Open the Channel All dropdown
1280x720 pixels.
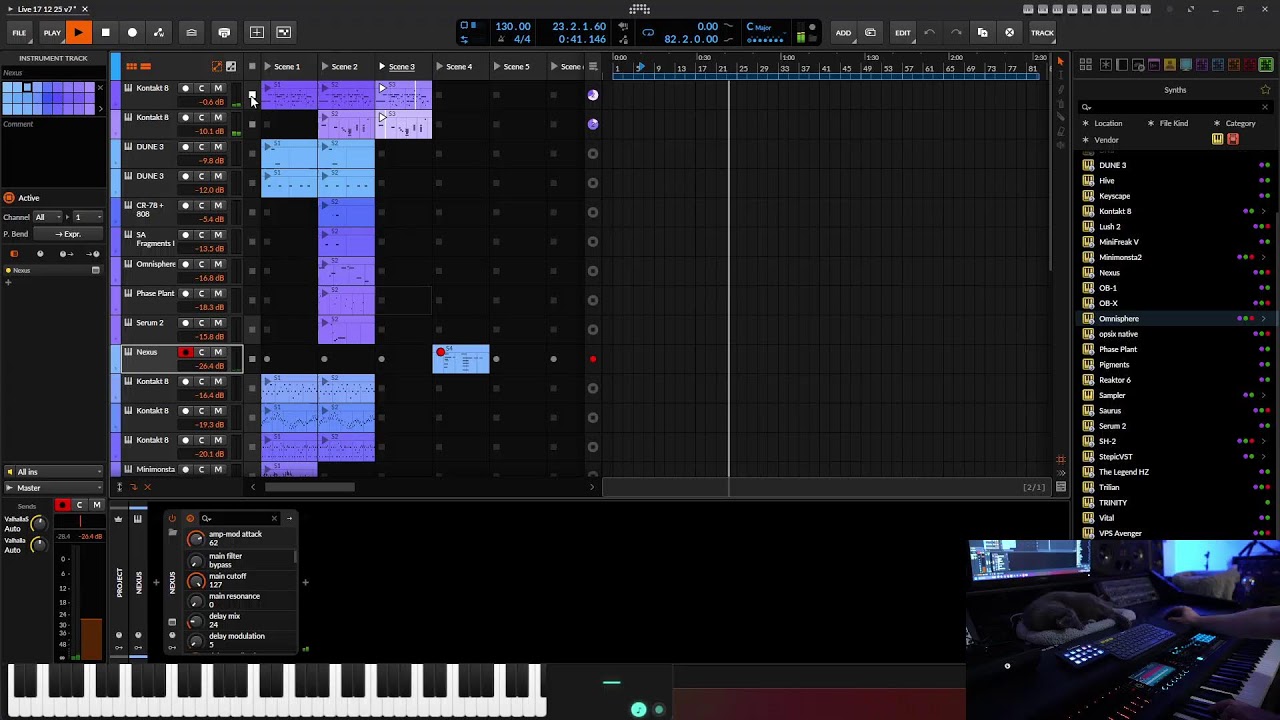coord(47,217)
